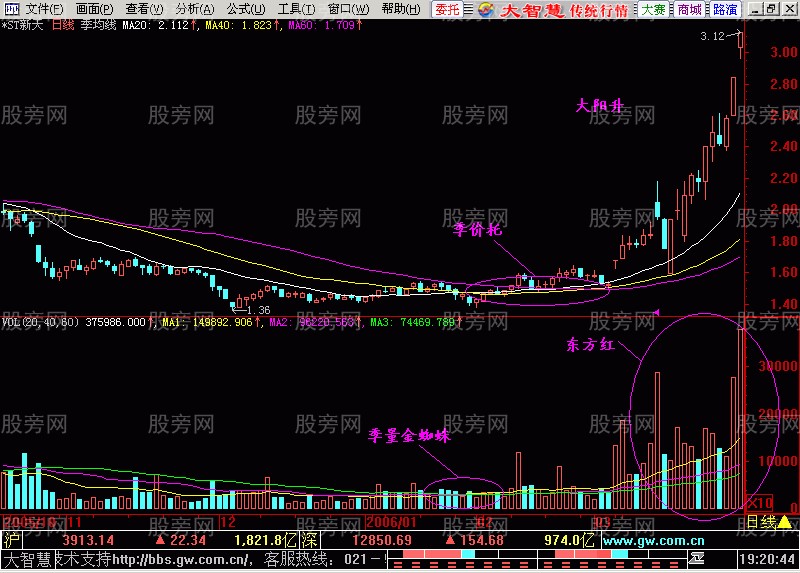Click the list lines icon next to 委托
800x573 pixels.
[468, 9]
